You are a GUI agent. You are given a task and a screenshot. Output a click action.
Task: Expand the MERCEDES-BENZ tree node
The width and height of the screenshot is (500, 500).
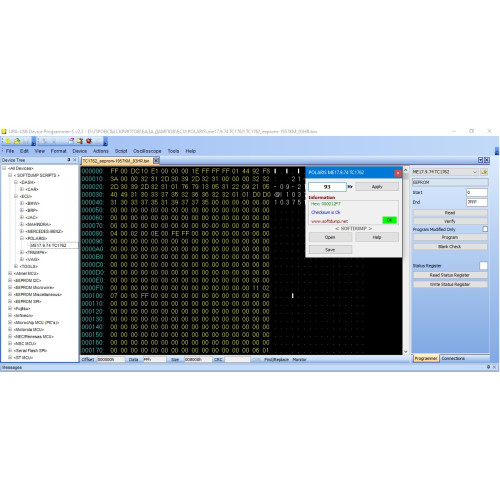[x=22, y=231]
